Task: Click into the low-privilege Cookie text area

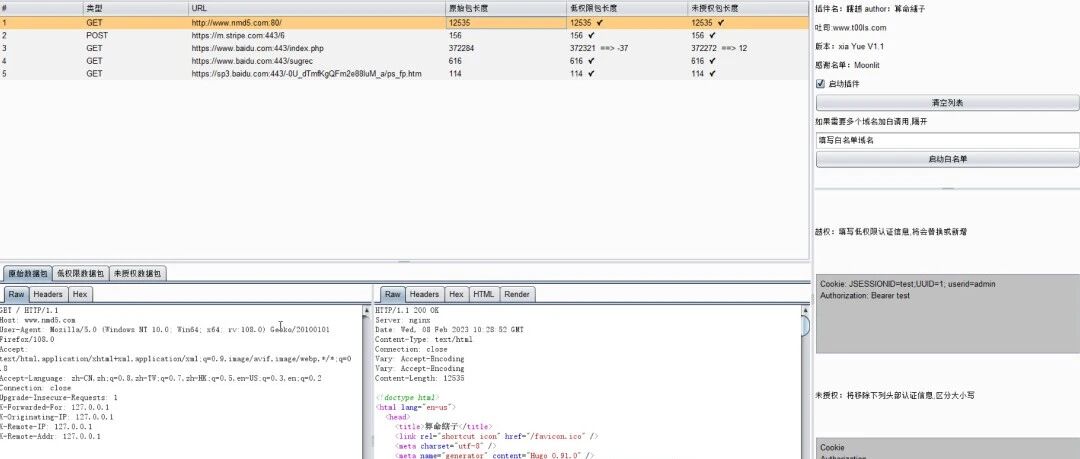Action: [947, 314]
